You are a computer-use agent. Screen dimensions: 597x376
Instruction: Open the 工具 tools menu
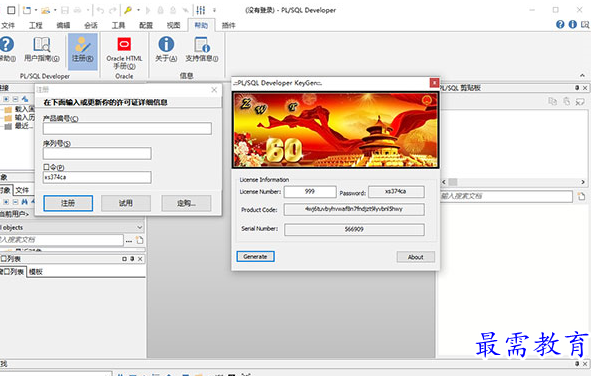(118, 25)
